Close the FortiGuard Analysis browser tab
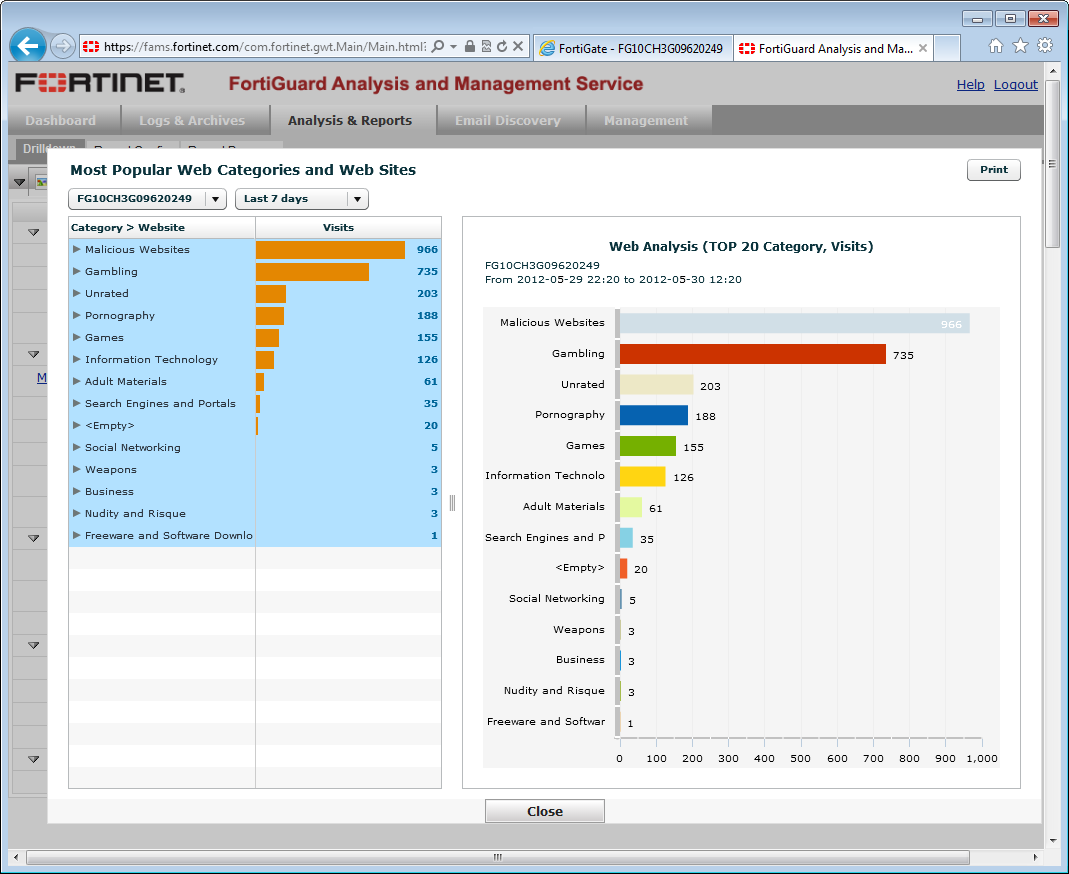Screen dimensions: 1069x874 [x=922, y=48]
